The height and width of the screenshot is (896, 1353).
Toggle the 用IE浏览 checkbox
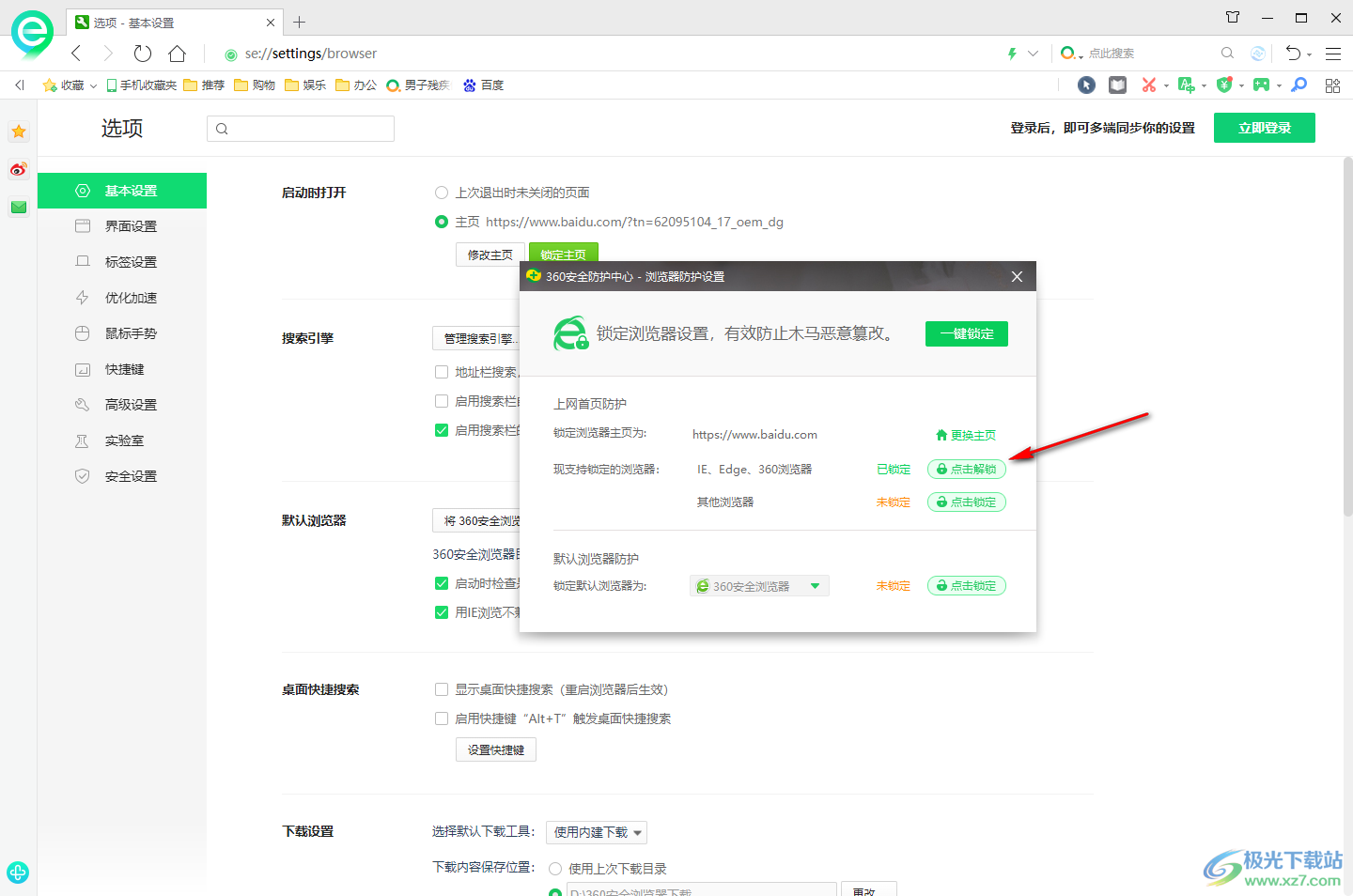click(442, 612)
